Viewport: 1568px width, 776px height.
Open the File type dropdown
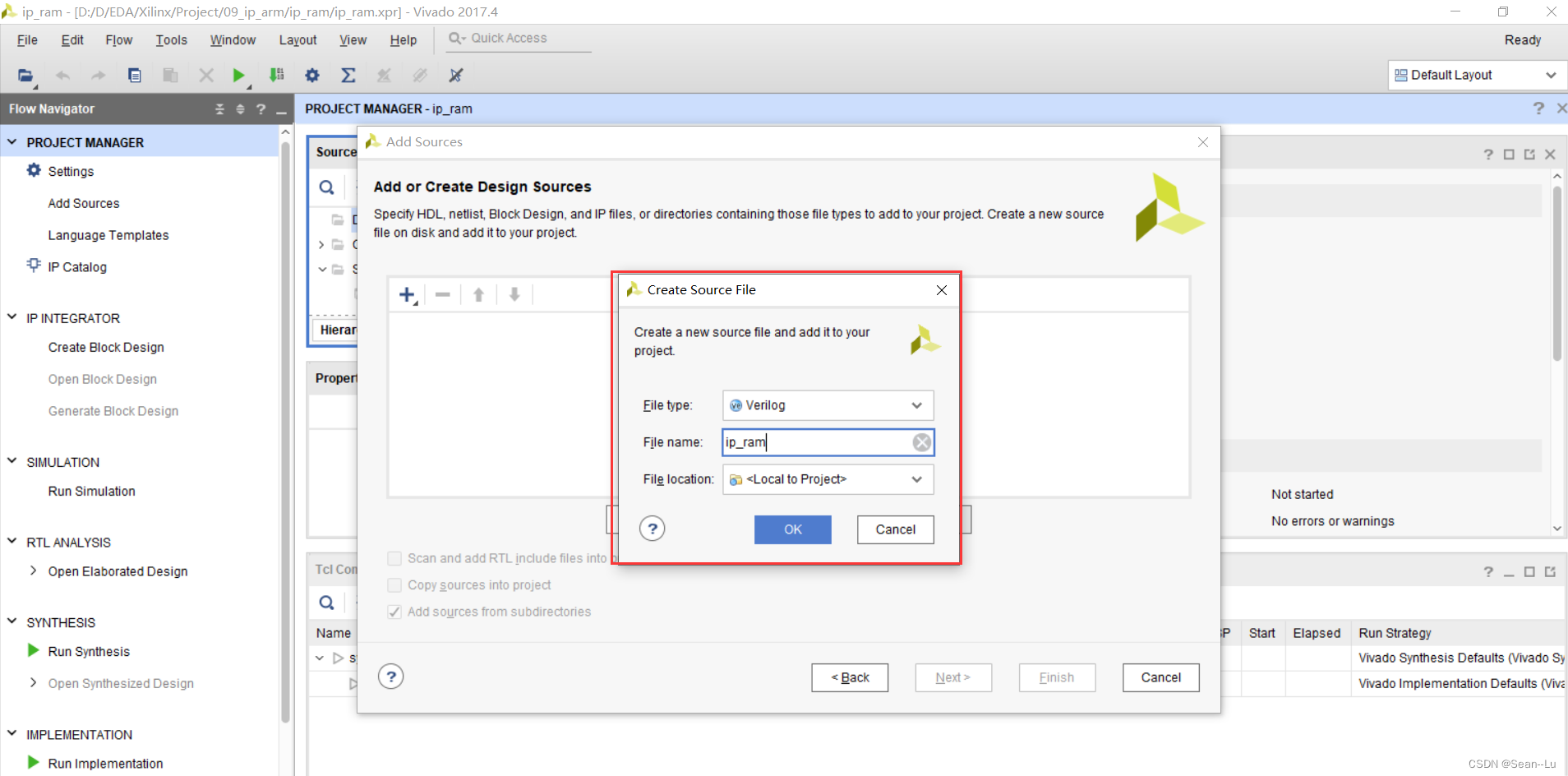(828, 405)
